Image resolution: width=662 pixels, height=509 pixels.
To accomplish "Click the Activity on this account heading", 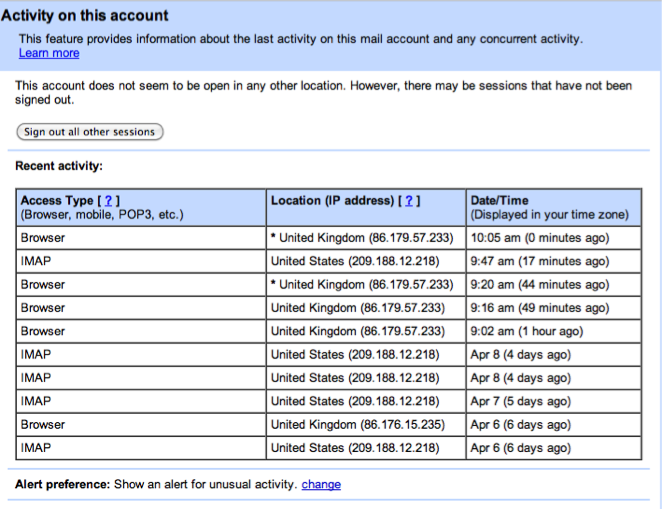I will click(x=85, y=16).
